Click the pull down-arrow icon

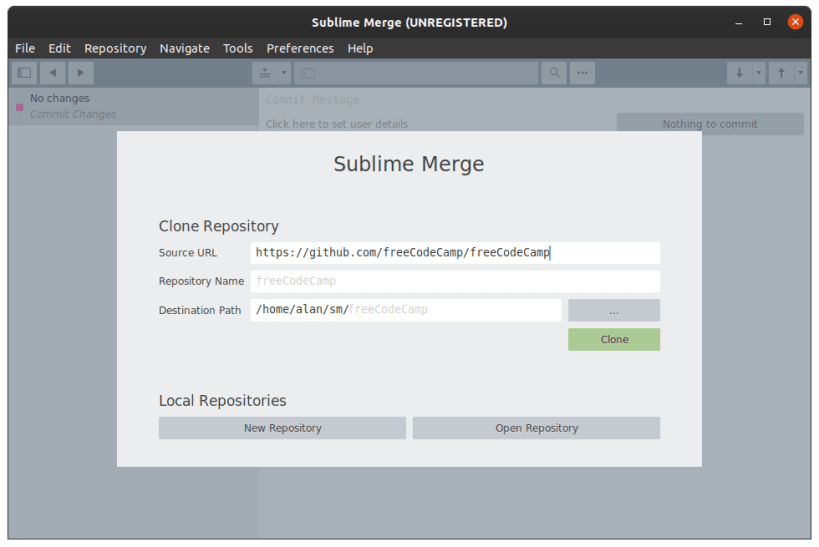click(739, 73)
